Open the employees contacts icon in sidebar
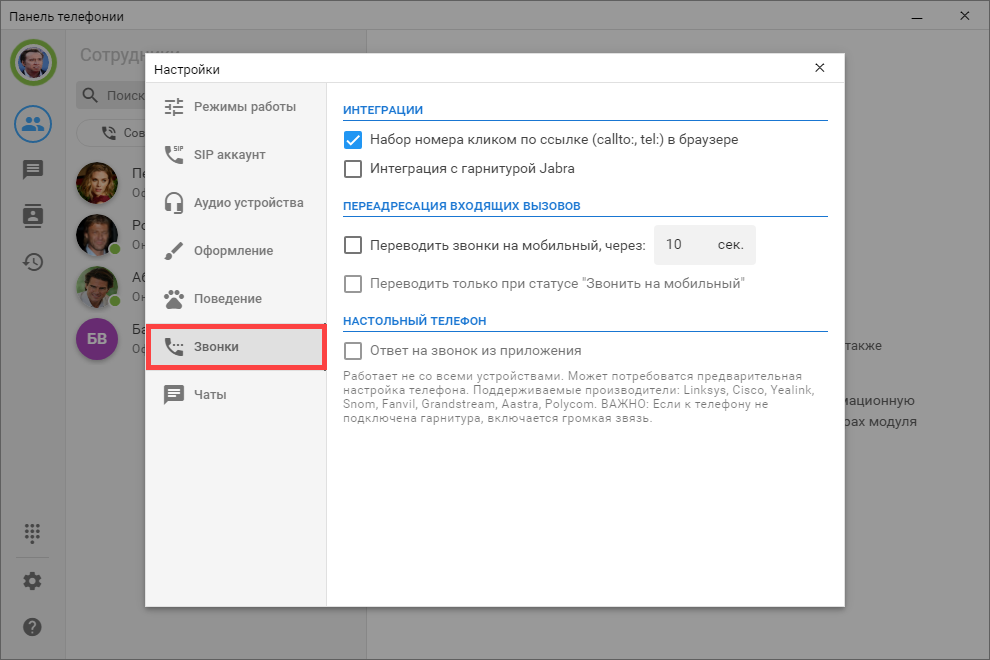Screen dimensions: 990x660 (x=33, y=124)
